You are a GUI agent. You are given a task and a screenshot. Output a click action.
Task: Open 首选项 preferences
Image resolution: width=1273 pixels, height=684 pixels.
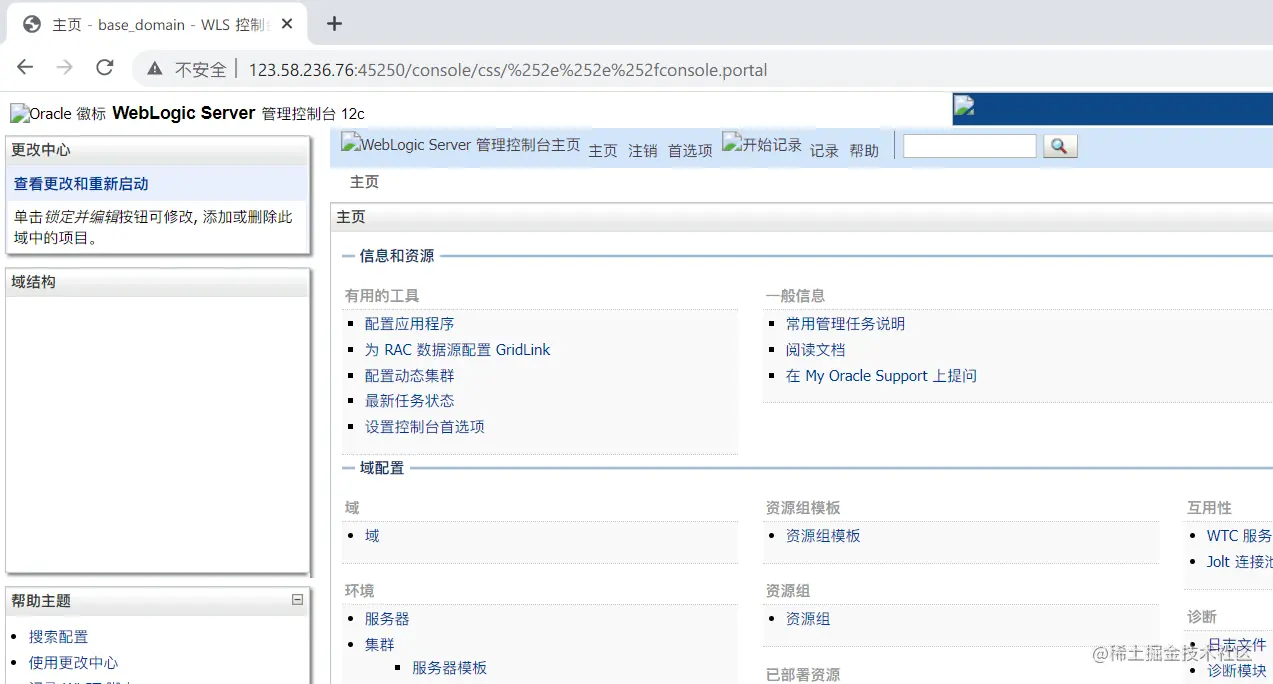coord(690,151)
